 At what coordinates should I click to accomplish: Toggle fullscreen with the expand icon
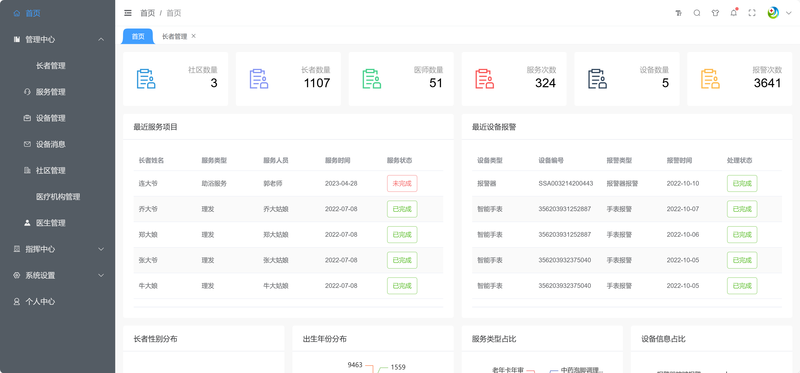tap(752, 13)
